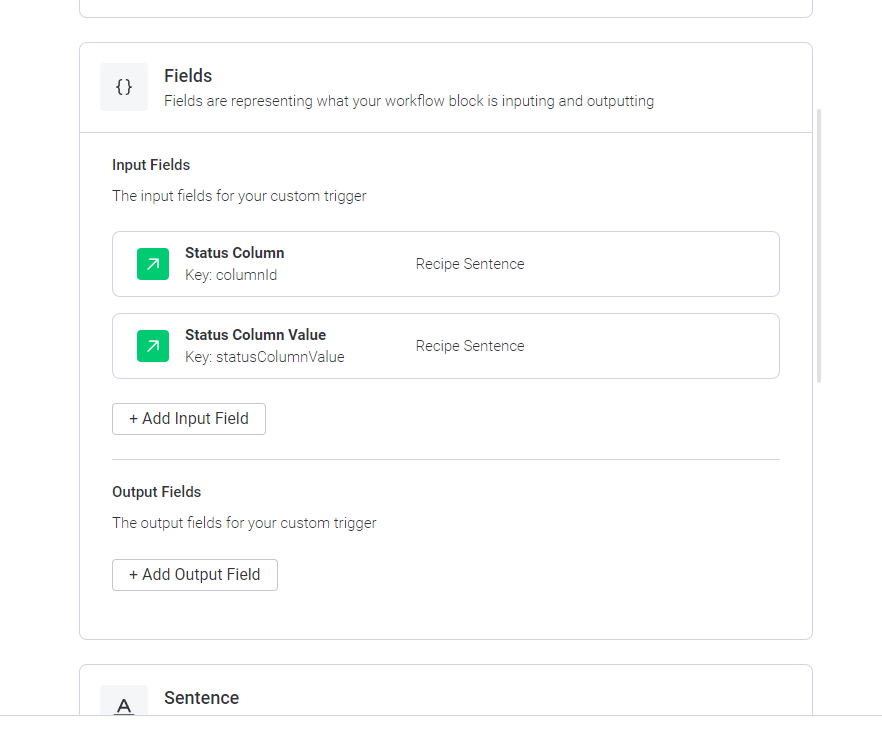882x731 pixels.
Task: Open the Status Column Value field row
Action: [x=446, y=346]
